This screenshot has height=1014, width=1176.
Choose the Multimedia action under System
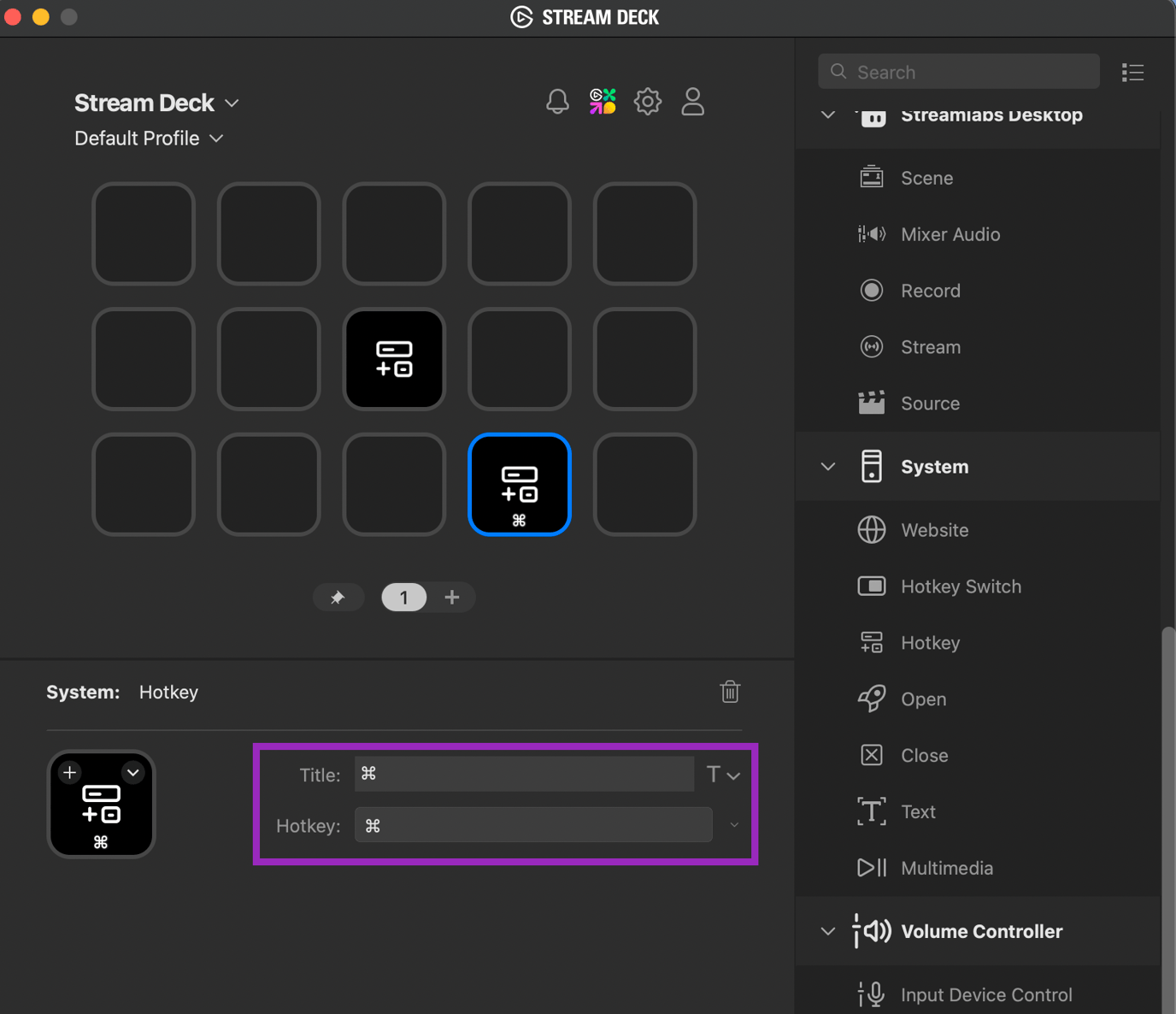(947, 868)
